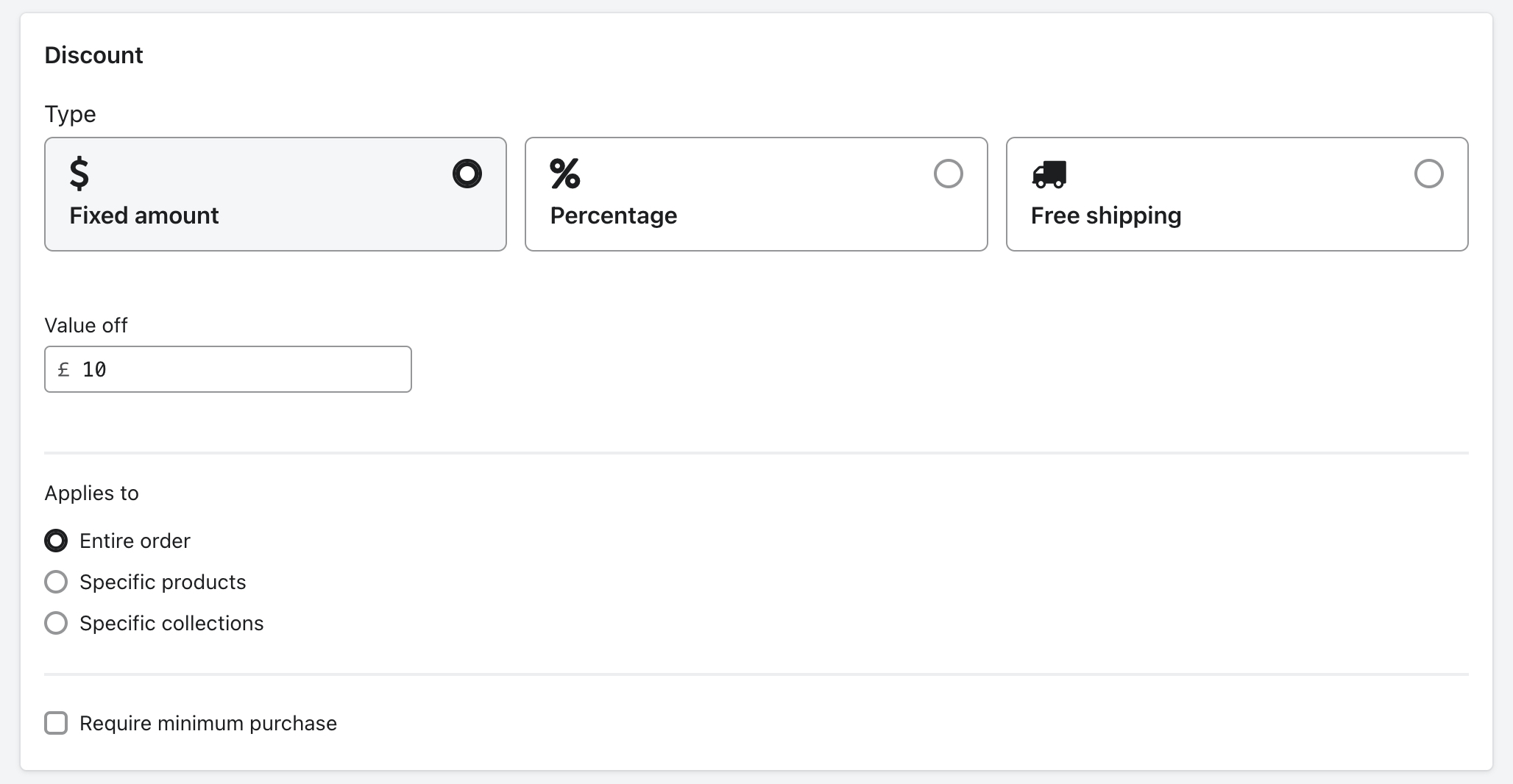Click the truck icon on Free shipping card
Screen dimensions: 1513x784
[1048, 174]
